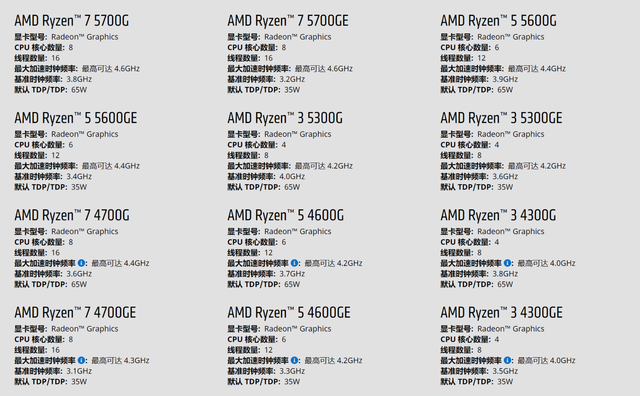Open the AMD Ryzen 3 5300GE heading
This screenshot has width=640, height=396.
click(x=501, y=118)
